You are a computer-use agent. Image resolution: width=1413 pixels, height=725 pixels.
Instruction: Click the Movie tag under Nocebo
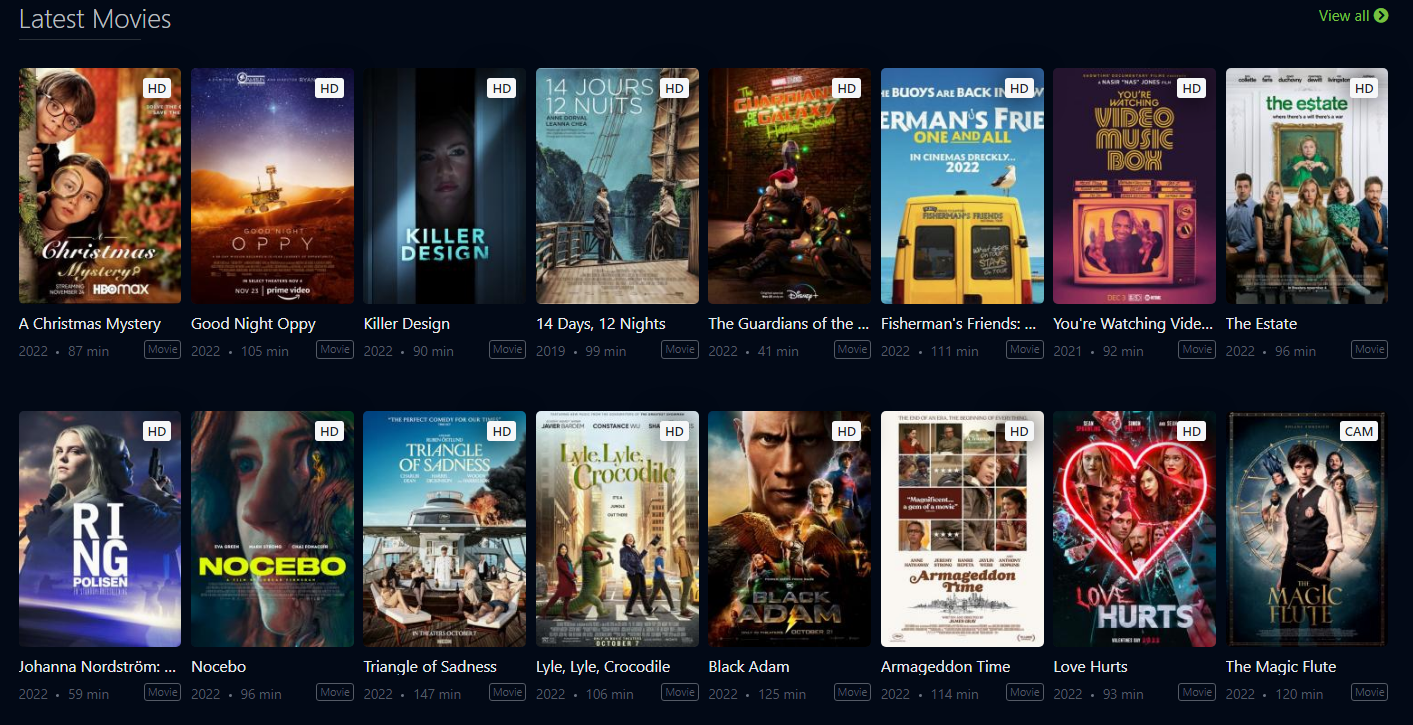point(335,692)
